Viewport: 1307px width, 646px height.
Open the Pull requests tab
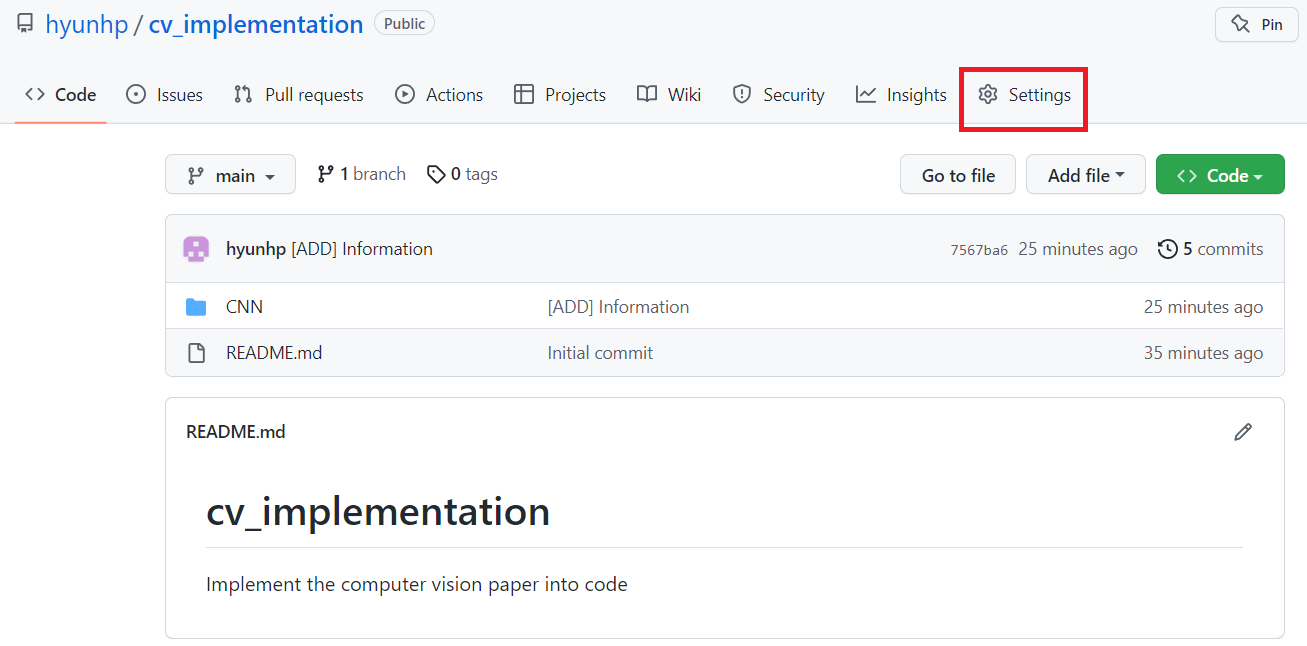(x=298, y=95)
